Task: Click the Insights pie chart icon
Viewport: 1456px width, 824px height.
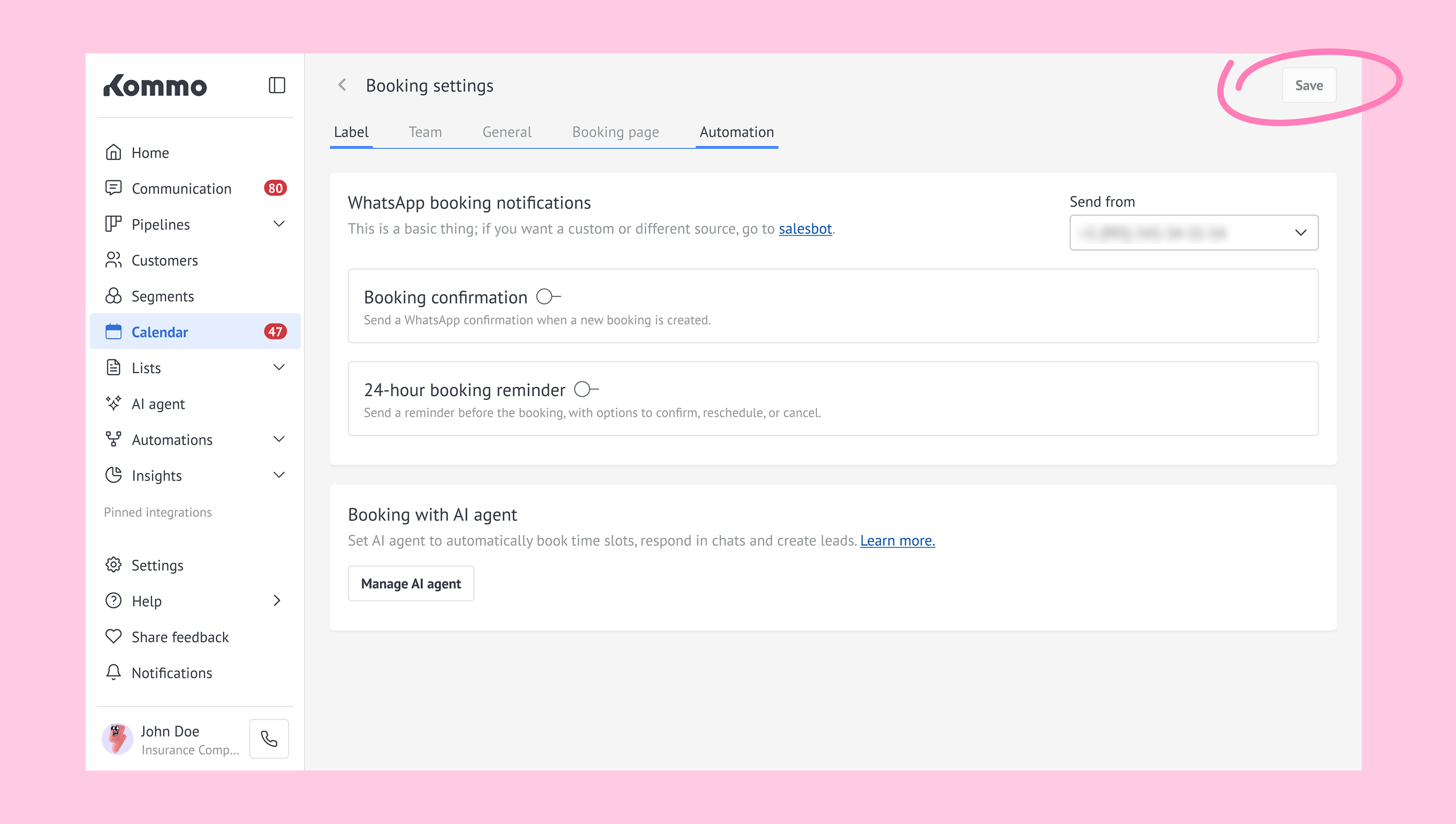Action: pyautogui.click(x=113, y=475)
